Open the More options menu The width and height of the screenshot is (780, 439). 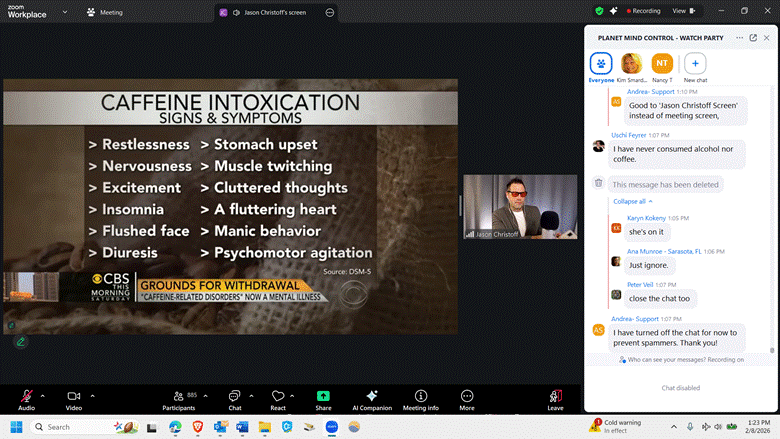click(467, 400)
